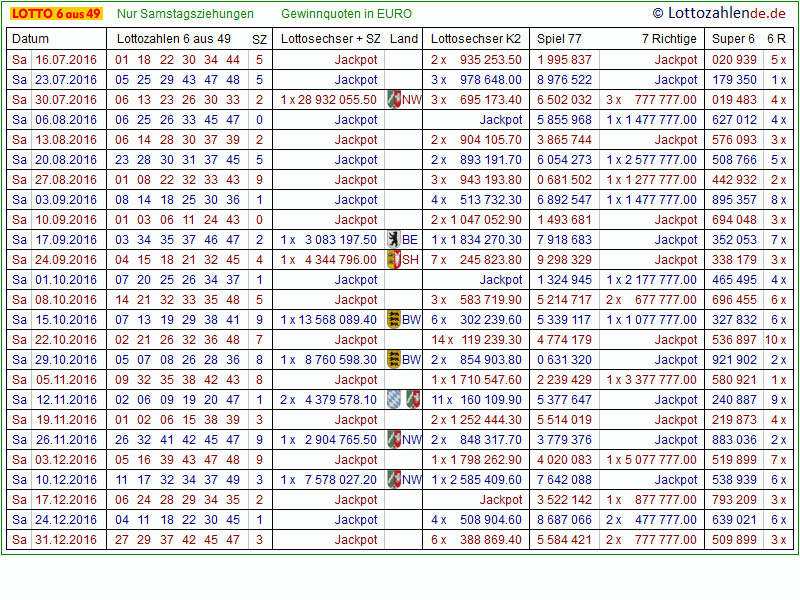Select the date 31.12.2016 in the last row
800x600 pixels.
point(66,539)
